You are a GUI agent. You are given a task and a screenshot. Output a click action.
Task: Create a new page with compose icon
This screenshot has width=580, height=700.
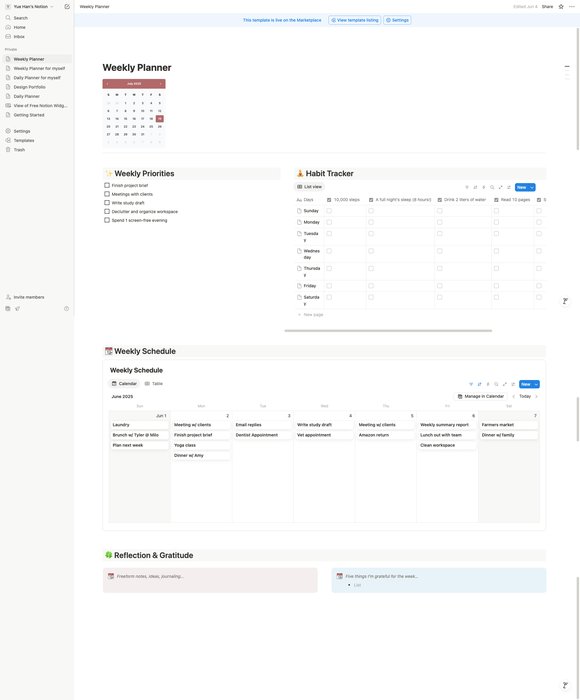coord(67,7)
